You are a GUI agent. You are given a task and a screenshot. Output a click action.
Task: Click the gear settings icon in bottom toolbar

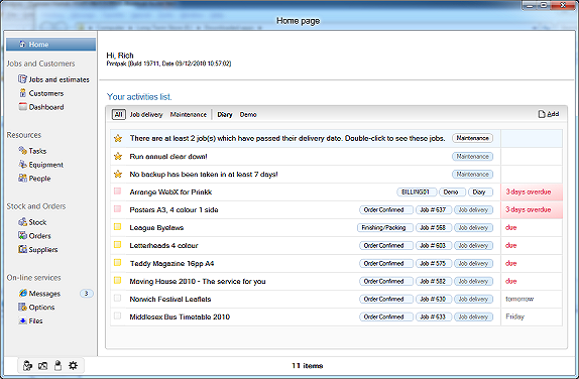pyautogui.click(x=73, y=366)
